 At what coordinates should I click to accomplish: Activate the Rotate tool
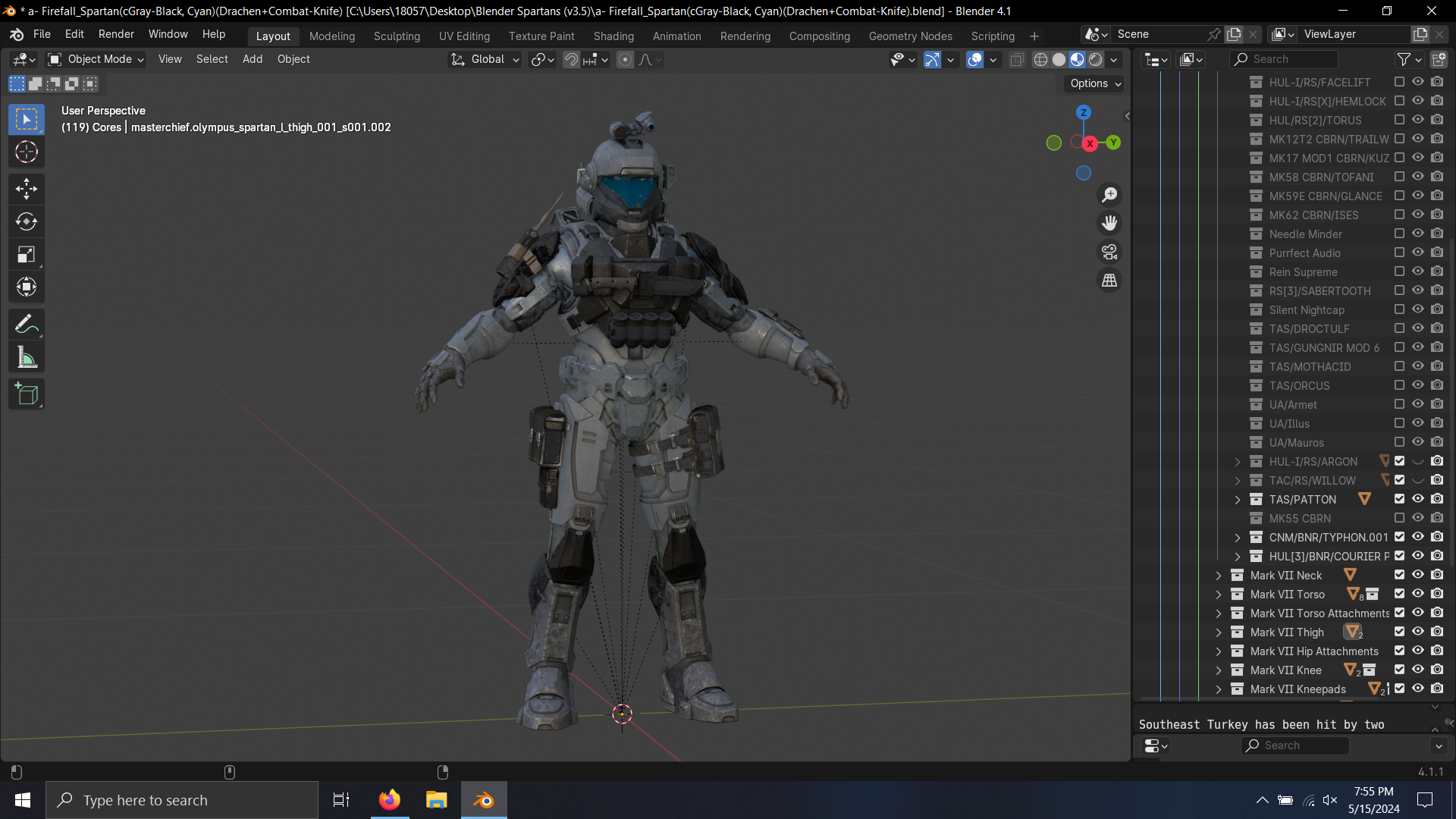[27, 221]
